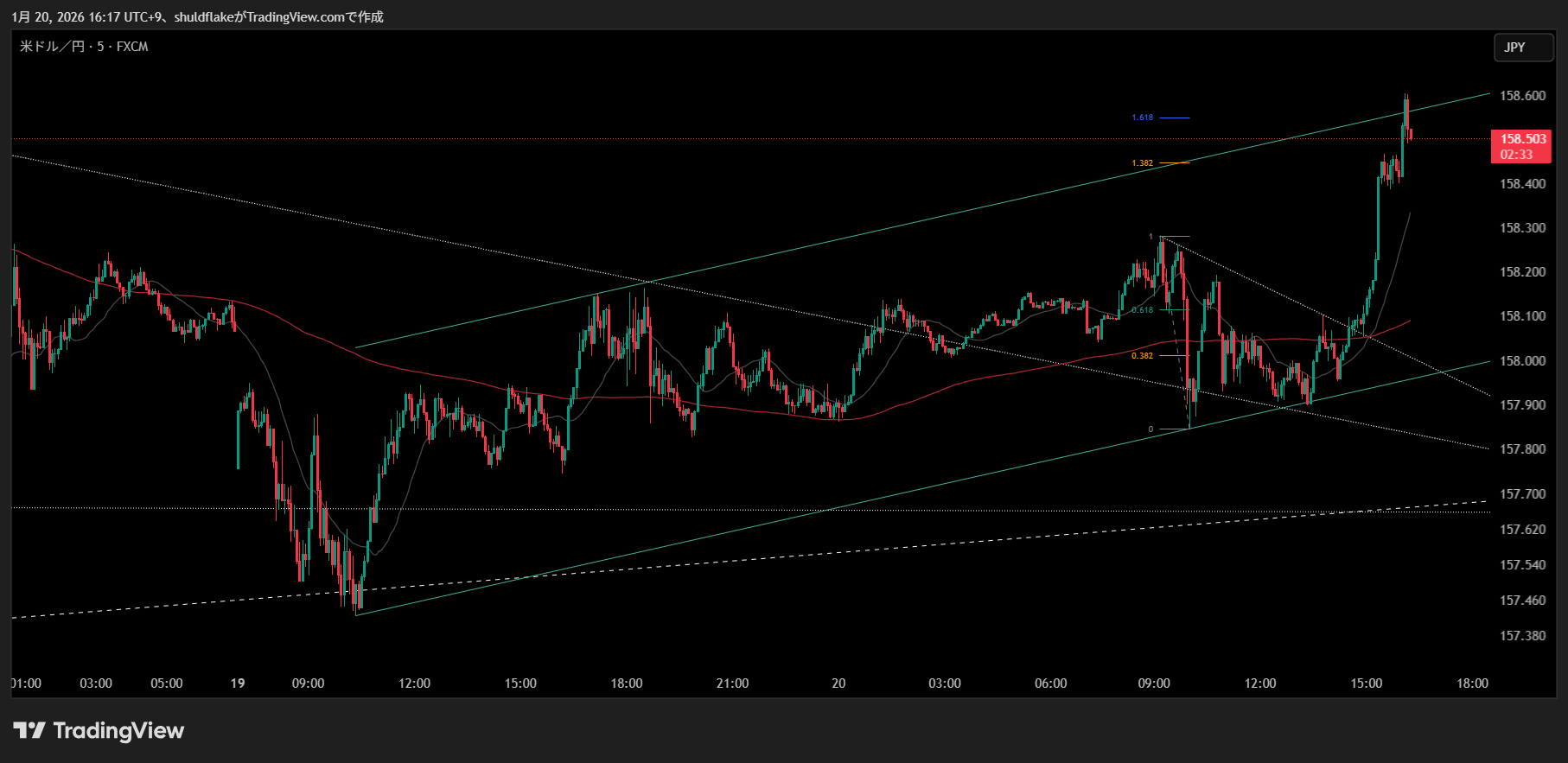Click the date 19 marker on time axis
This screenshot has height=763, width=1568.
(238, 684)
